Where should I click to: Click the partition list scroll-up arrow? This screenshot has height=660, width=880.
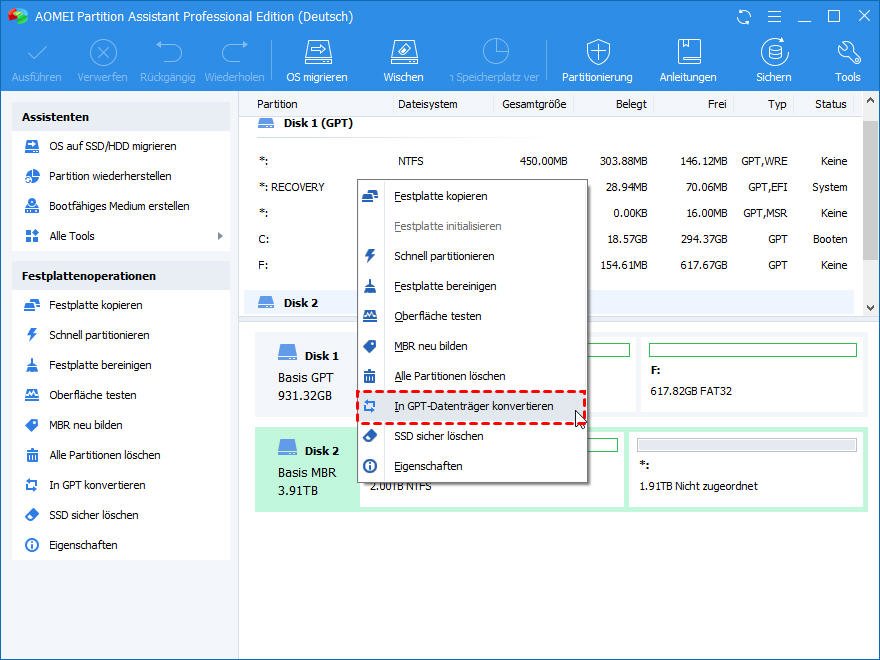(870, 102)
